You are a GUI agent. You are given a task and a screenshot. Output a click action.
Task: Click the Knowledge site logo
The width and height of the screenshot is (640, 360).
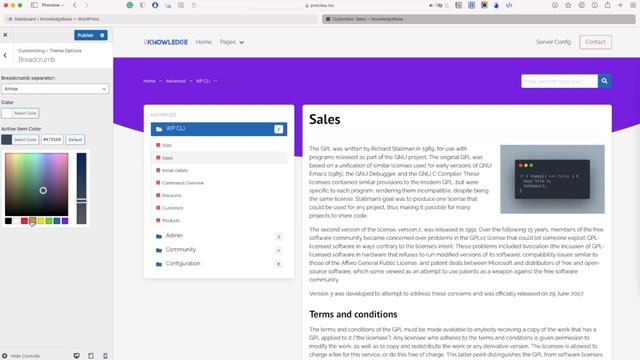tap(166, 42)
